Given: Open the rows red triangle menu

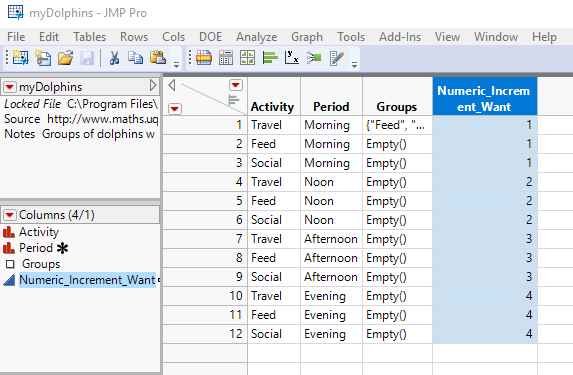Looking at the screenshot, I should [175, 109].
